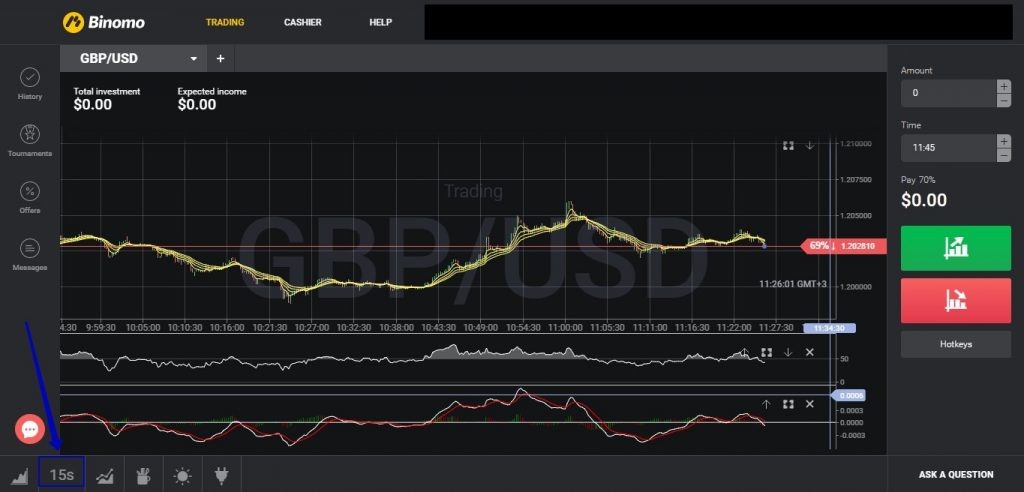Maximize the main price chart
Screen dimensions: 1024x492
click(788, 146)
